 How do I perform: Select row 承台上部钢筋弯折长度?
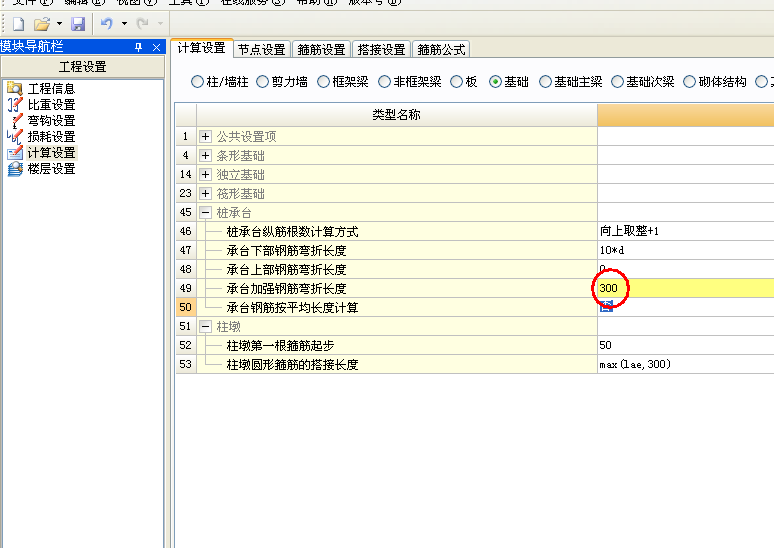click(396, 270)
